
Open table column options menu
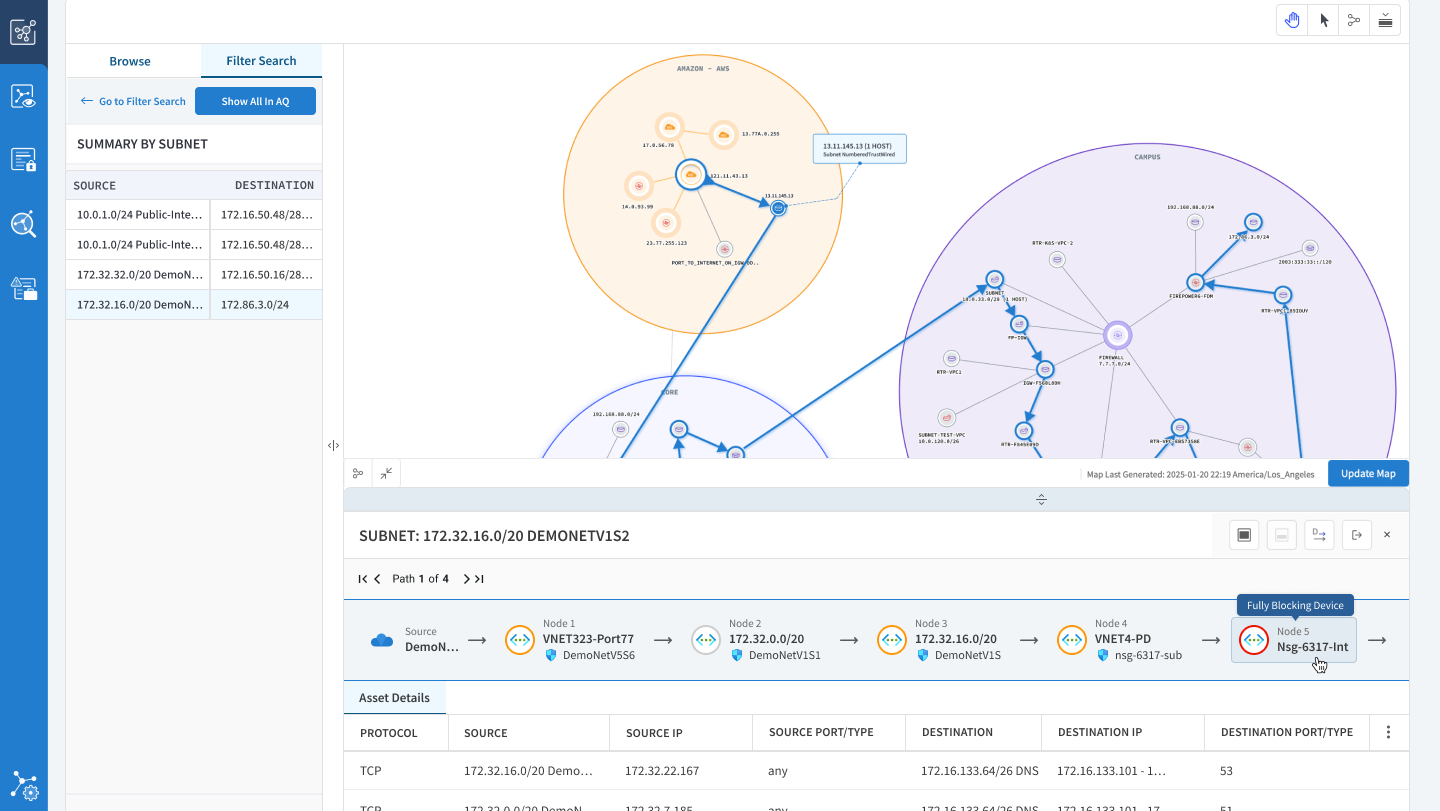(1388, 732)
